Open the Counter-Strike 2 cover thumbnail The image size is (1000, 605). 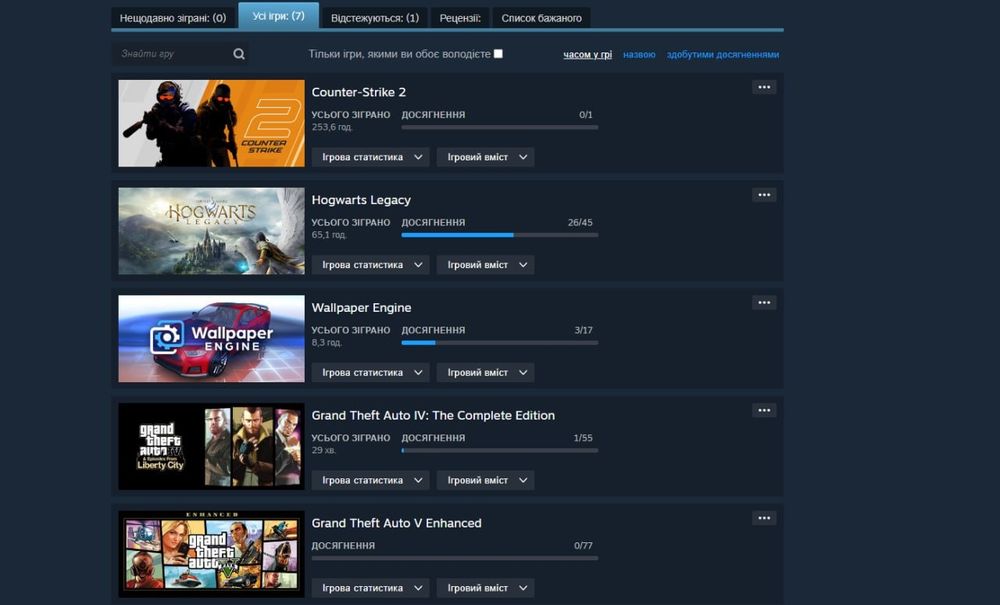211,123
